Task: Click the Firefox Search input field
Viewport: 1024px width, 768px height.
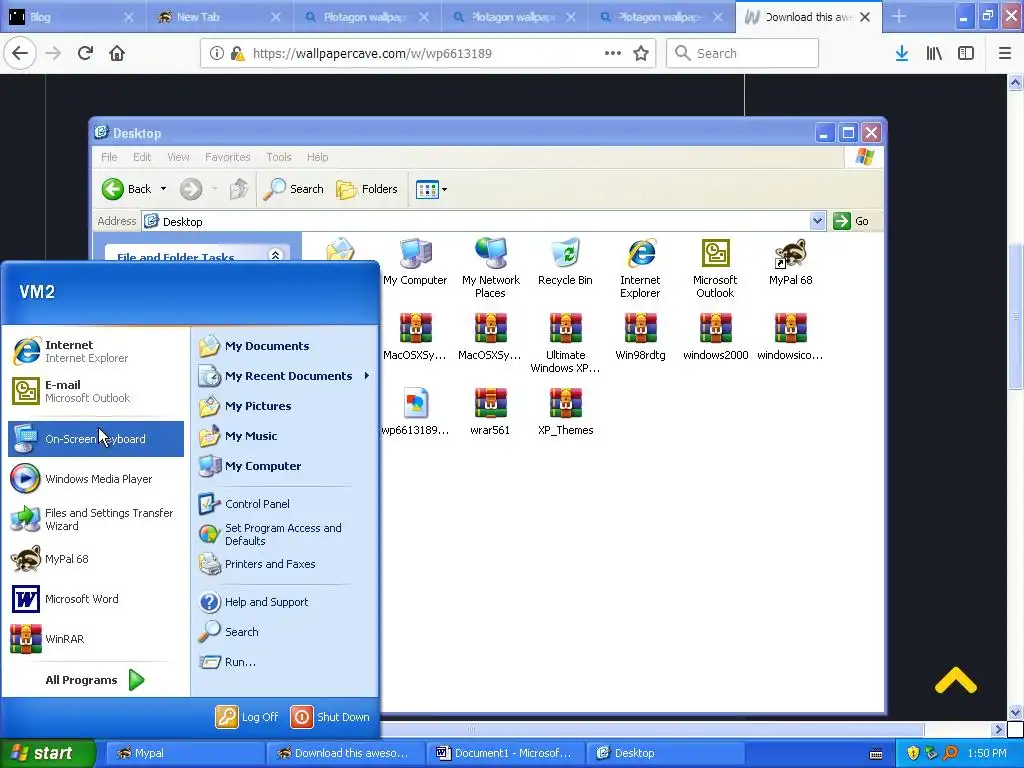Action: (743, 54)
